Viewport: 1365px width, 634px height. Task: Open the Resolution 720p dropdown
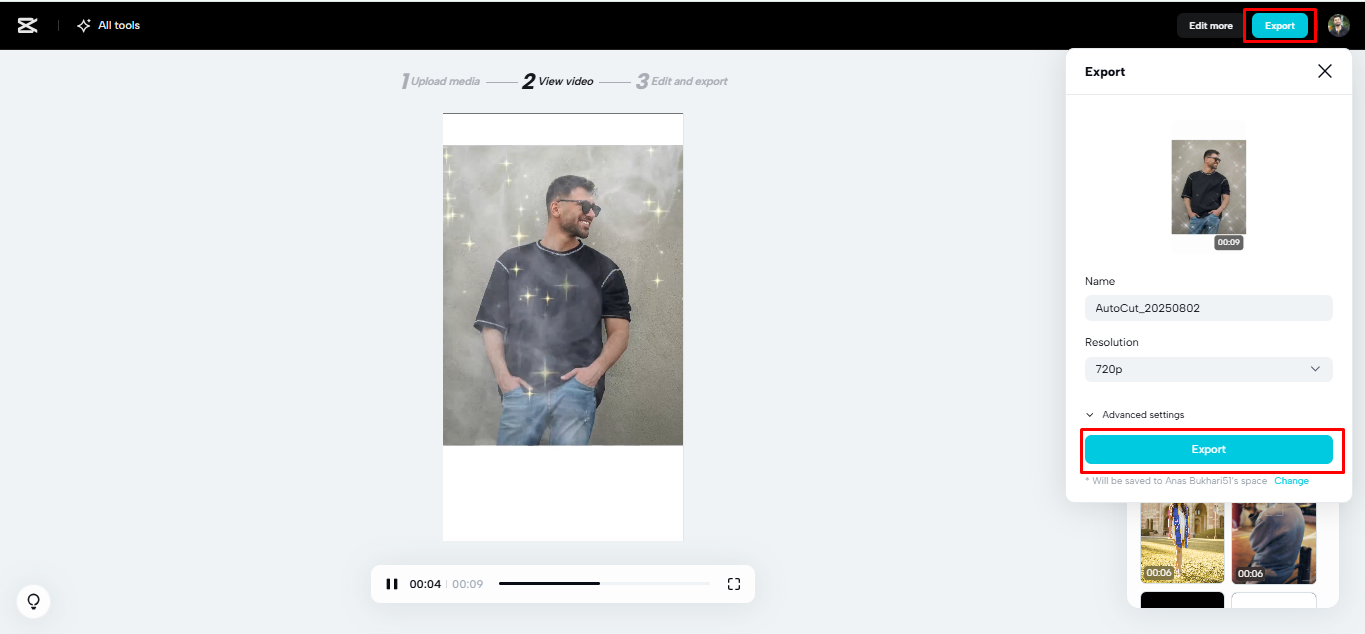pos(1208,369)
